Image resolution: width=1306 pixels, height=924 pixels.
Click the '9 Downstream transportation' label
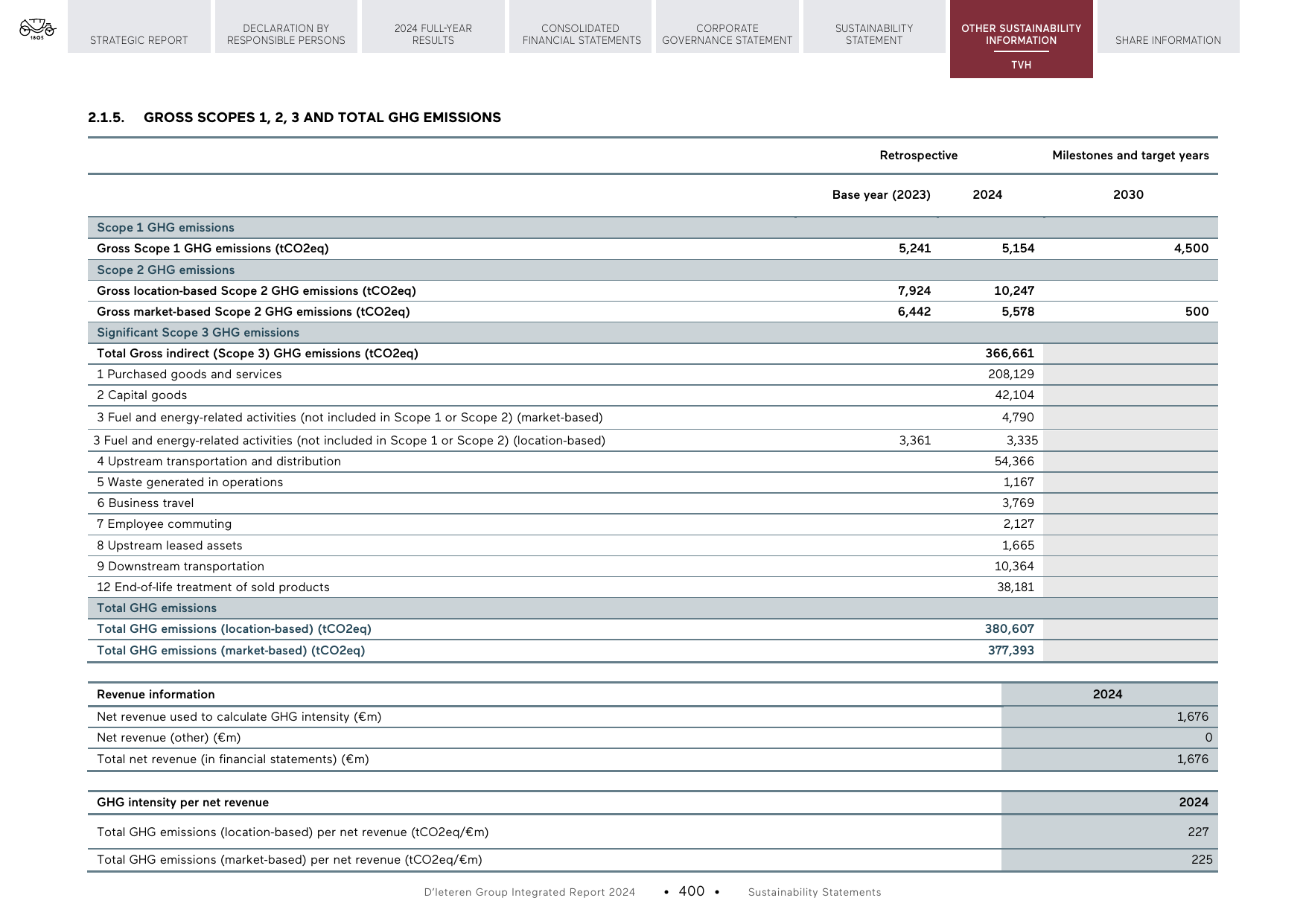coord(180,567)
